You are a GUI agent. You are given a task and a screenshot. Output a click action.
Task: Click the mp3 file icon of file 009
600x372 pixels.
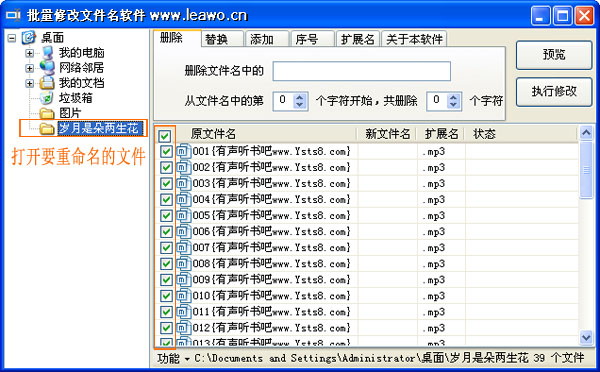click(183, 280)
